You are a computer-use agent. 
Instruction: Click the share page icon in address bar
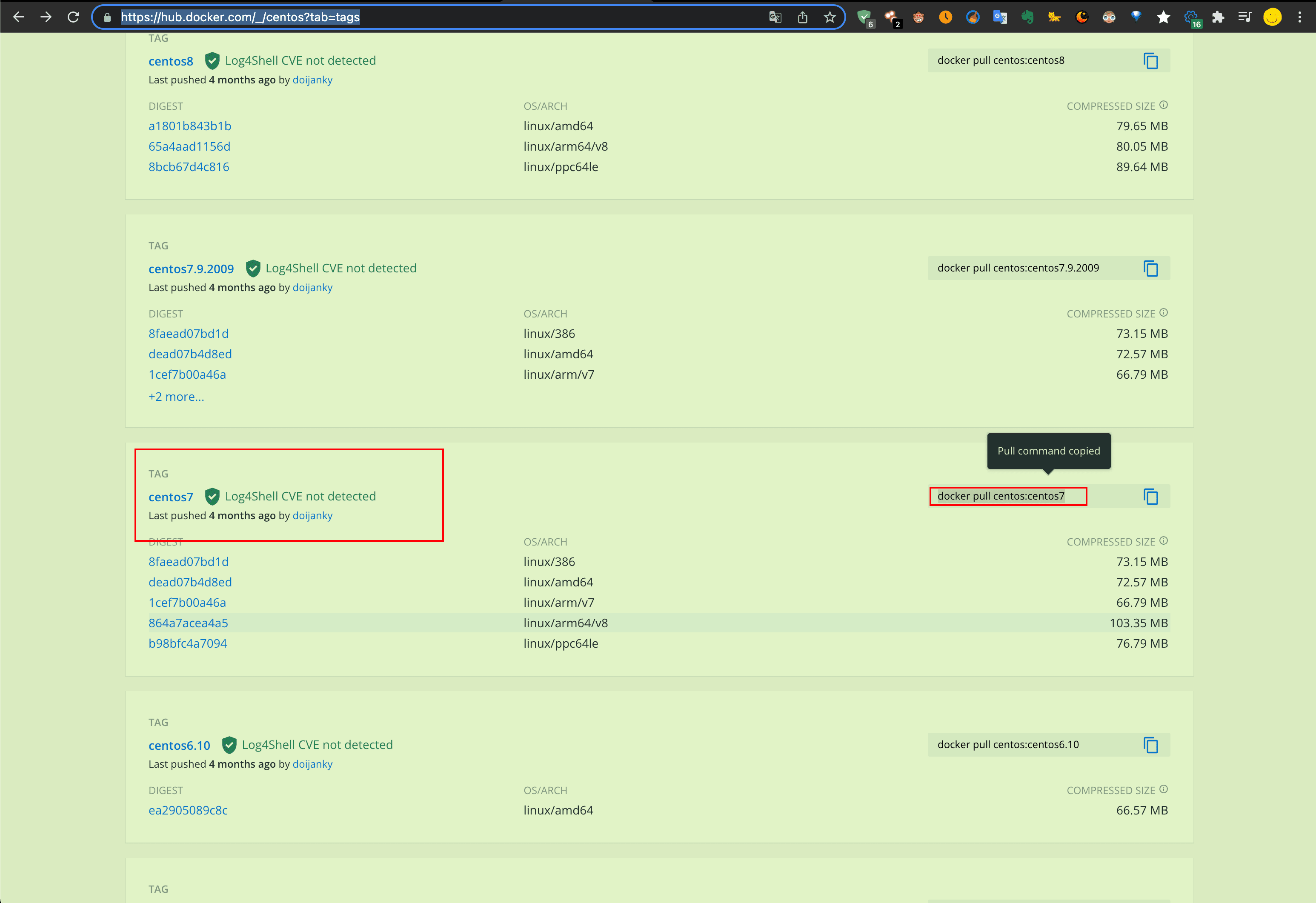802,17
